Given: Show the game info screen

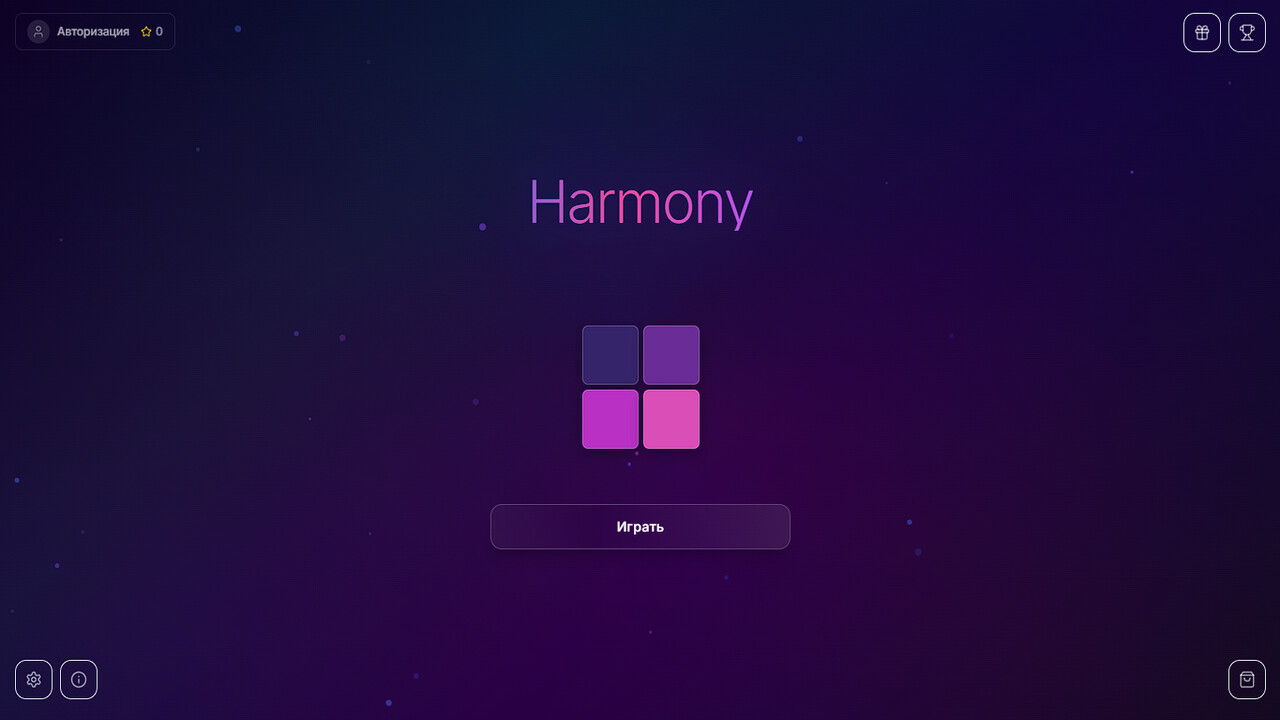Looking at the screenshot, I should tap(78, 679).
